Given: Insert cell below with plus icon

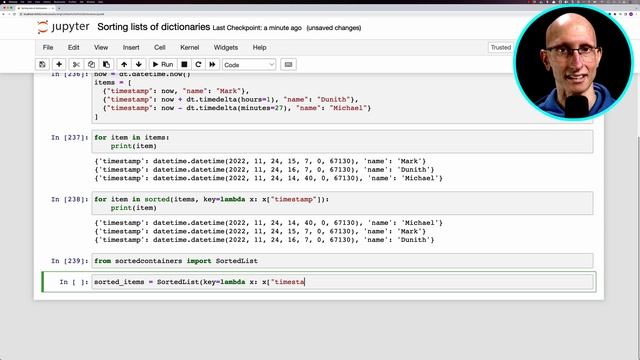Looking at the screenshot, I should tap(59, 64).
